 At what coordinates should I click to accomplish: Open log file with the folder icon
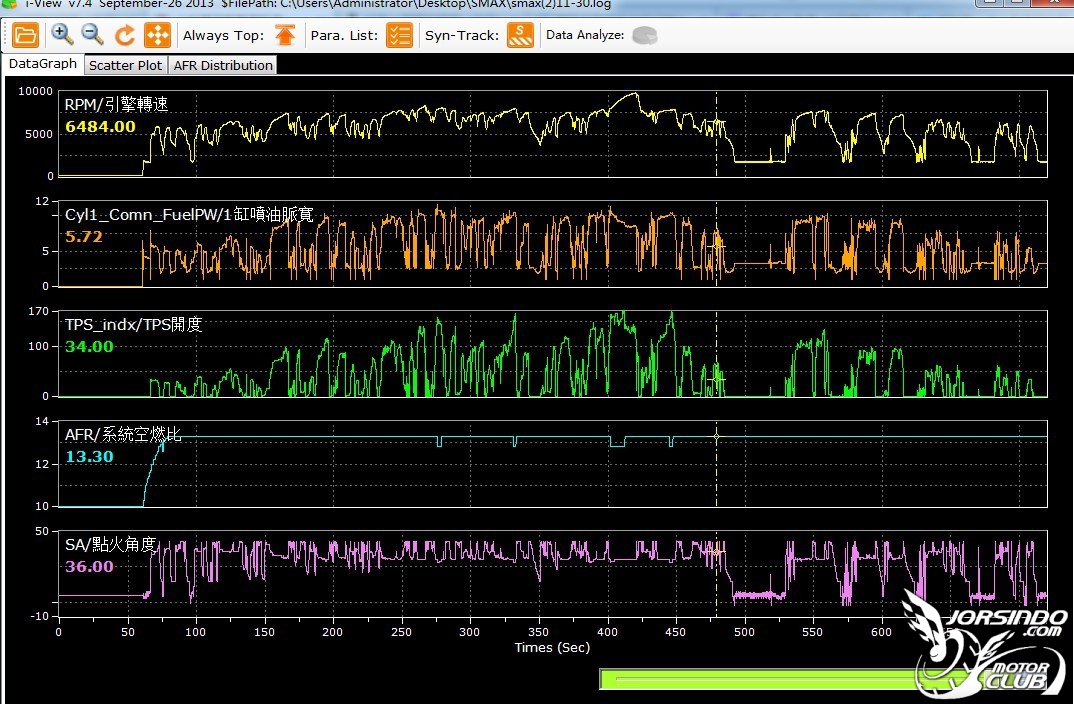click(x=25, y=35)
